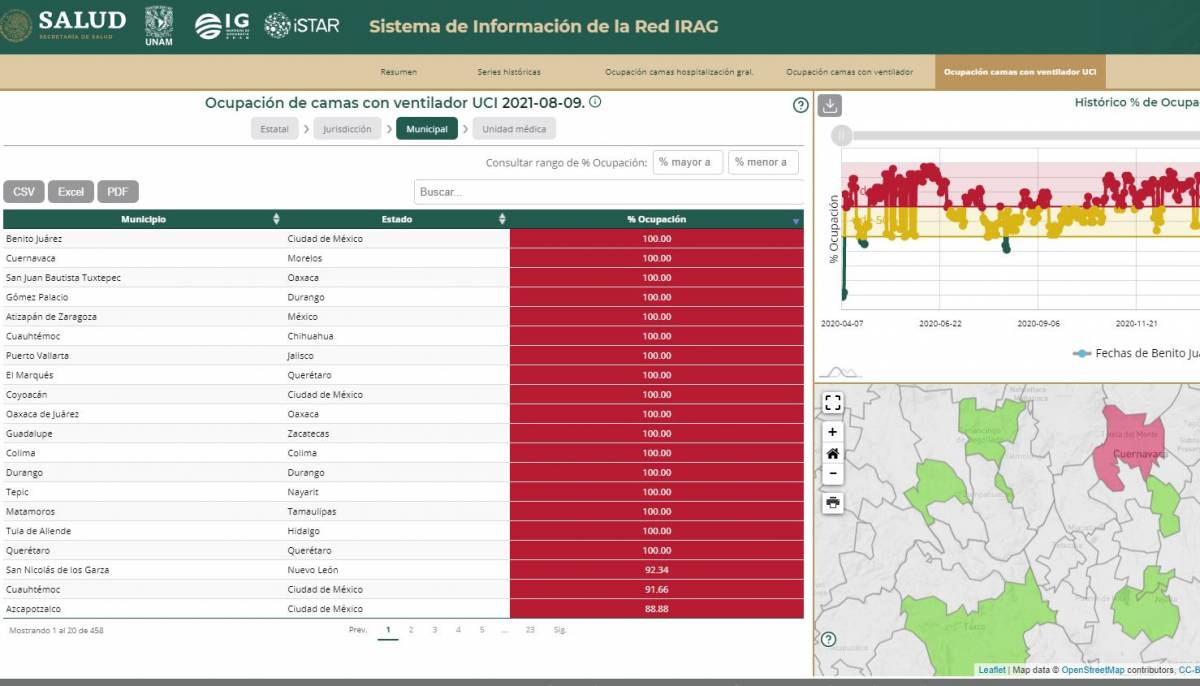The height and width of the screenshot is (686, 1200).
Task: Open the map help question-mark icon
Action: pyautogui.click(x=828, y=639)
